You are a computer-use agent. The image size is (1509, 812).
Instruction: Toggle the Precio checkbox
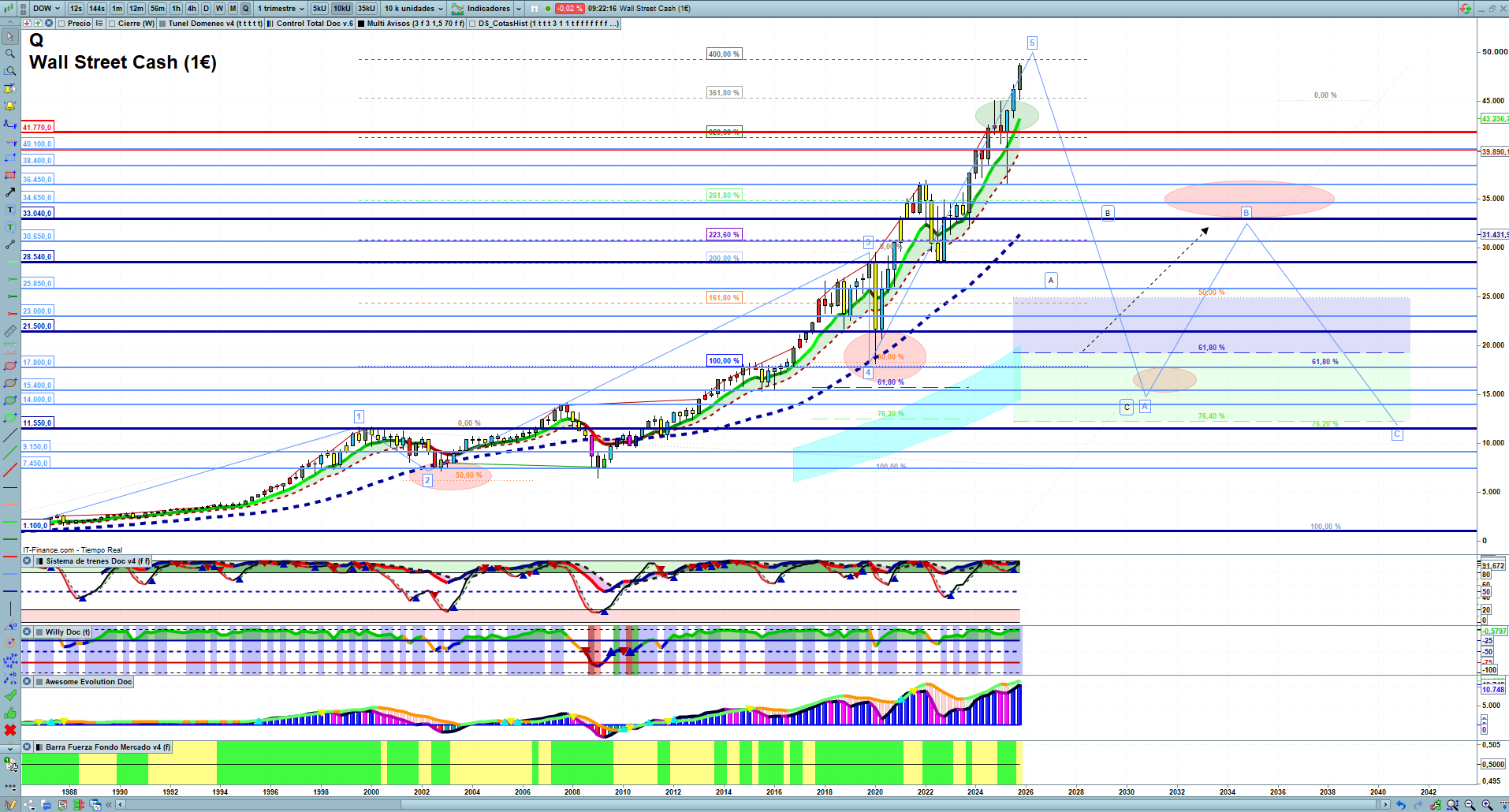61,24
